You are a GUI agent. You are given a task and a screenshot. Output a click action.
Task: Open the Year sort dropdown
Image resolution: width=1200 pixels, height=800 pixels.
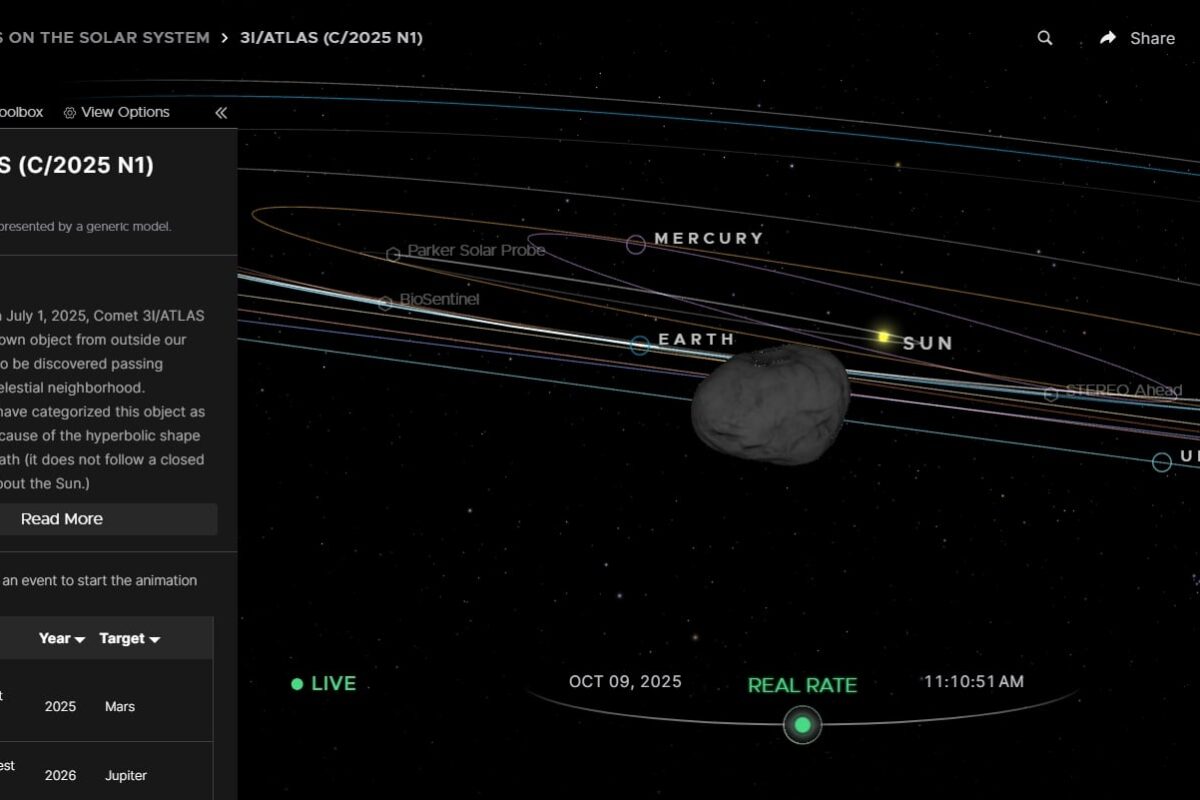[x=60, y=638]
